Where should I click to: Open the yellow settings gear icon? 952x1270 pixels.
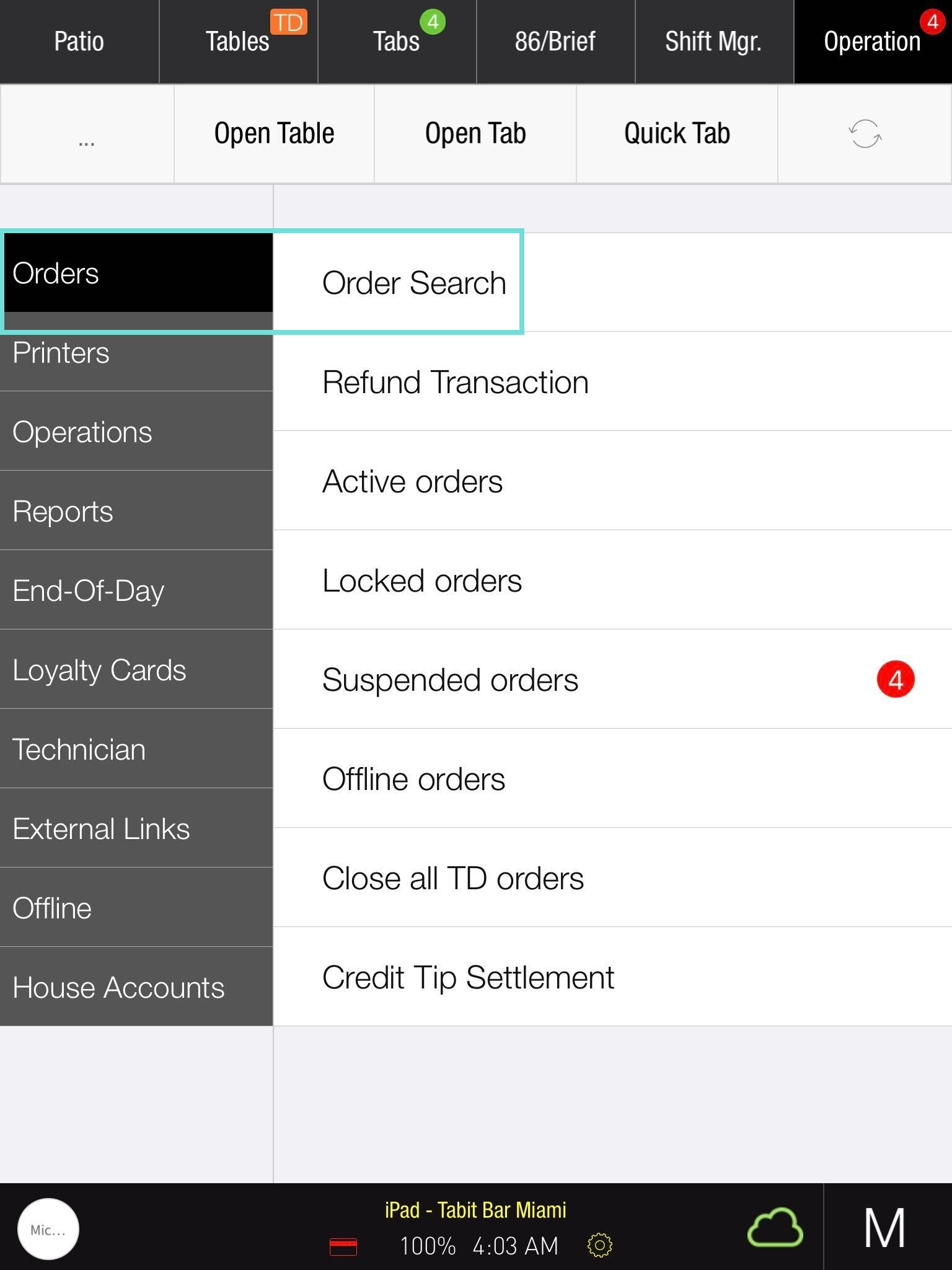coord(599,1245)
